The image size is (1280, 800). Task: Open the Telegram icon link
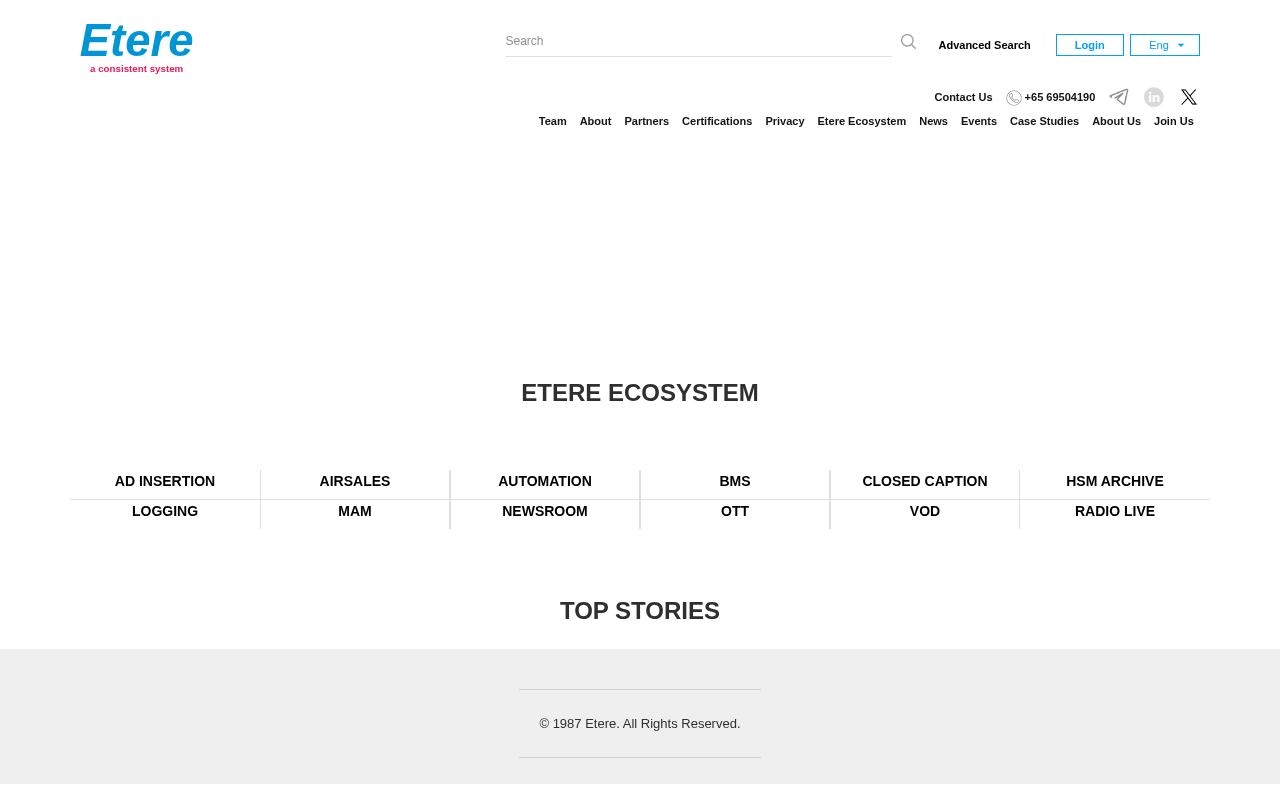1119,97
